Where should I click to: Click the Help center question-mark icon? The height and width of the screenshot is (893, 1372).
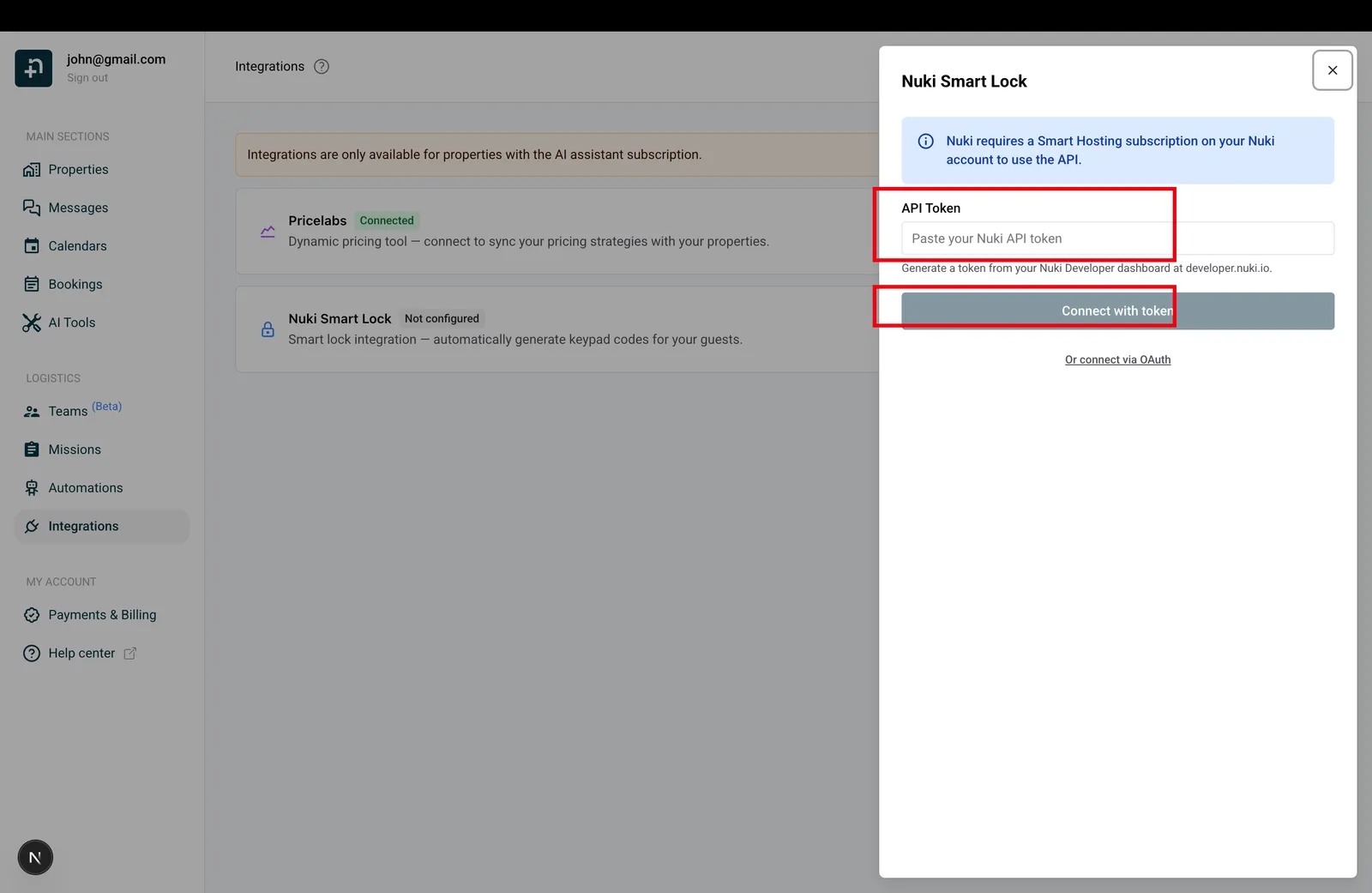(x=32, y=654)
